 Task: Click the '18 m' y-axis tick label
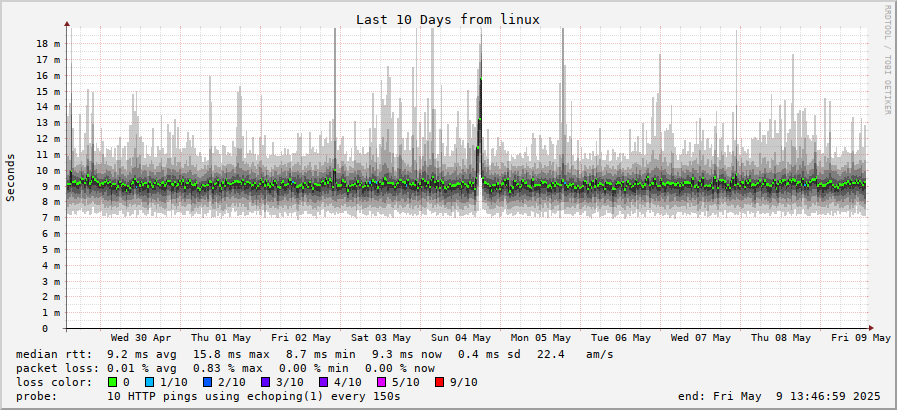point(49,43)
